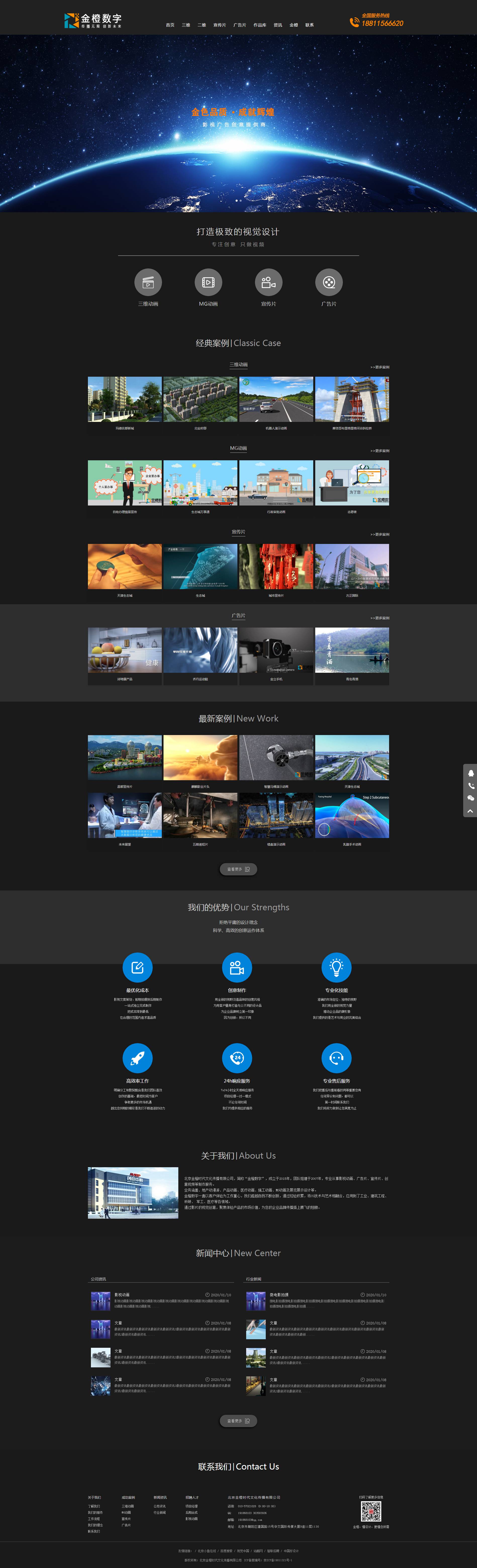This screenshot has width=477, height=1568.
Task: Click 查看更多 button under News Center
Action: click(238, 1421)
